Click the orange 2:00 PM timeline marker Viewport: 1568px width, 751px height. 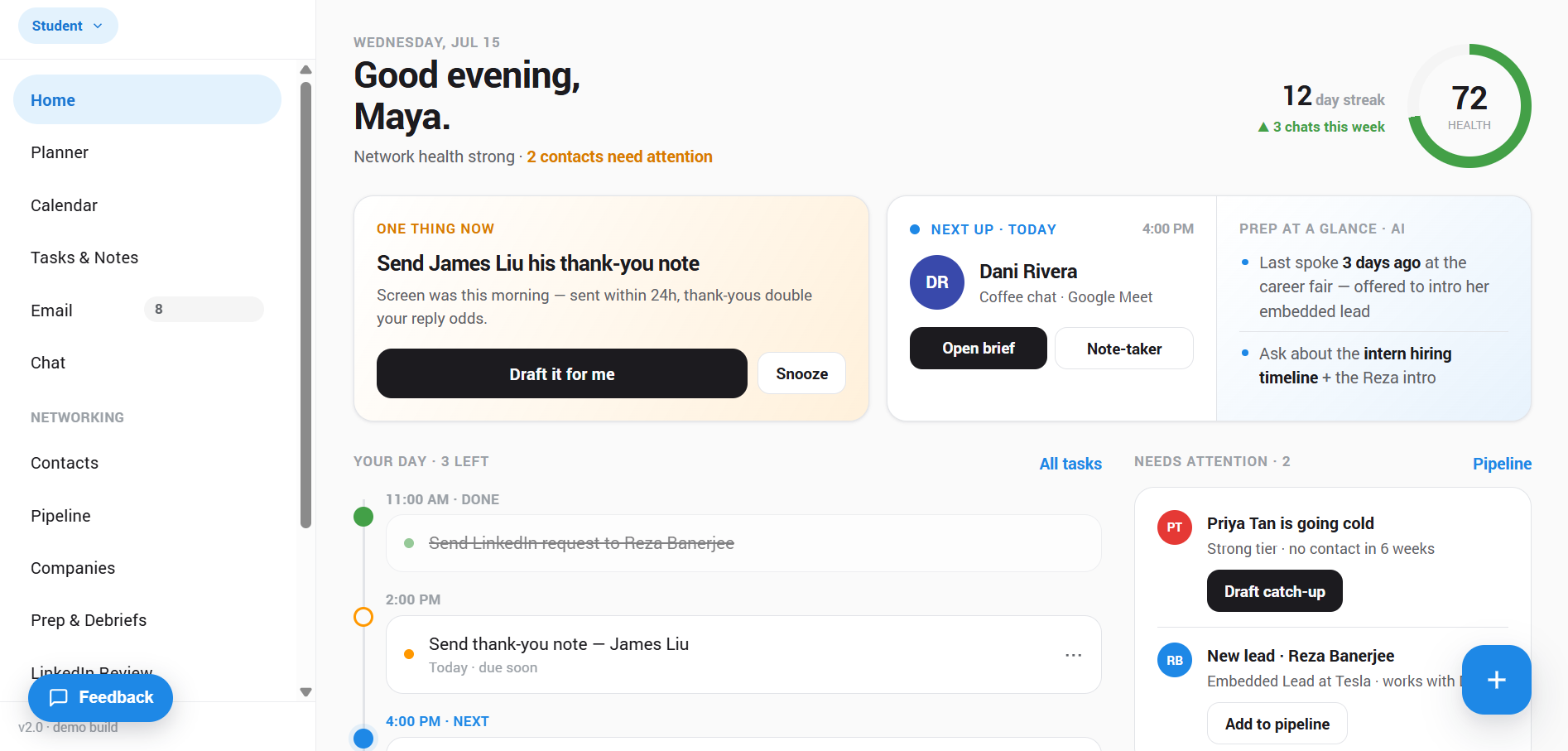coord(363,617)
